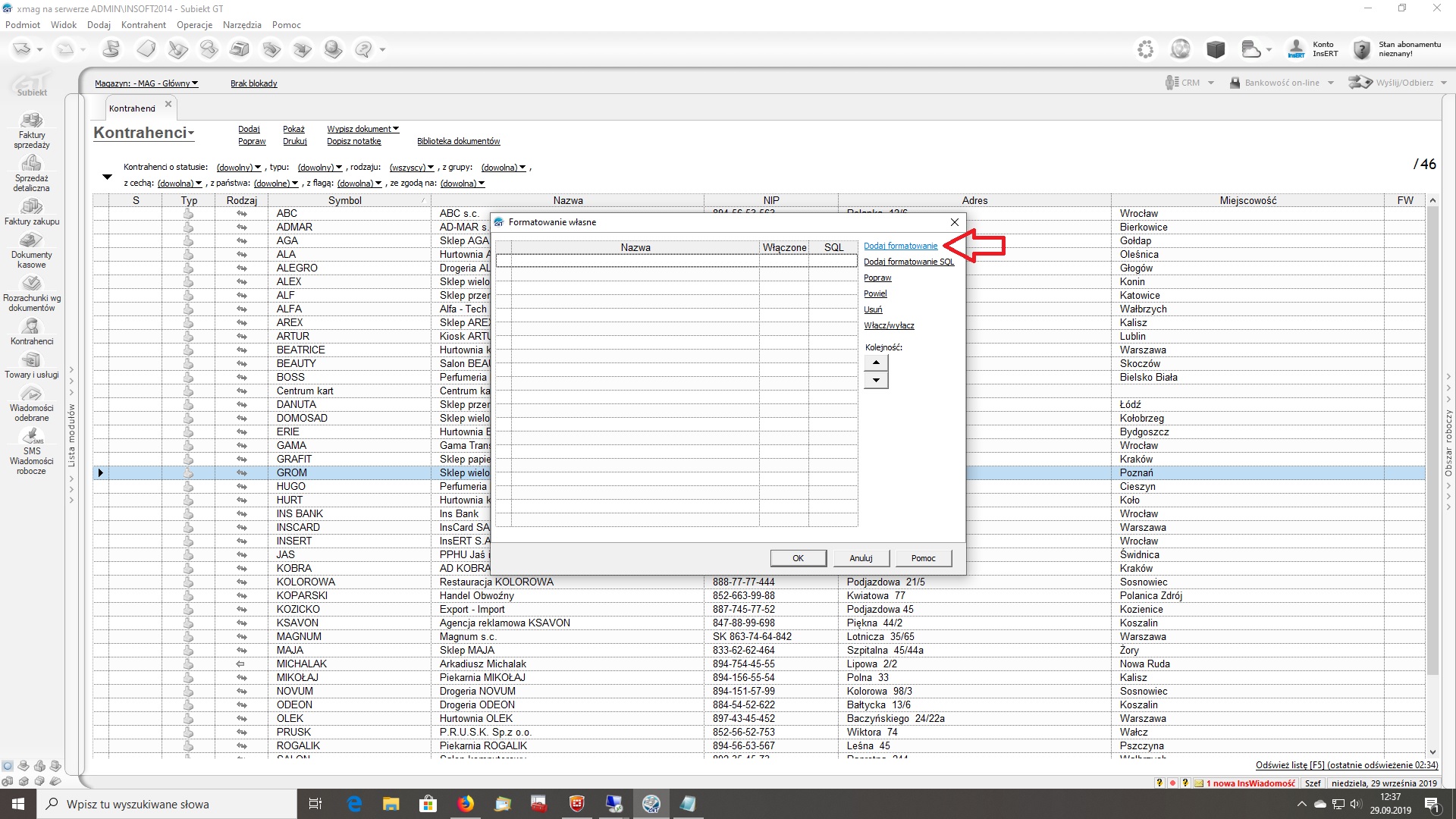
Task: Click the globe icon near Konto InsERT
Action: point(1181,49)
